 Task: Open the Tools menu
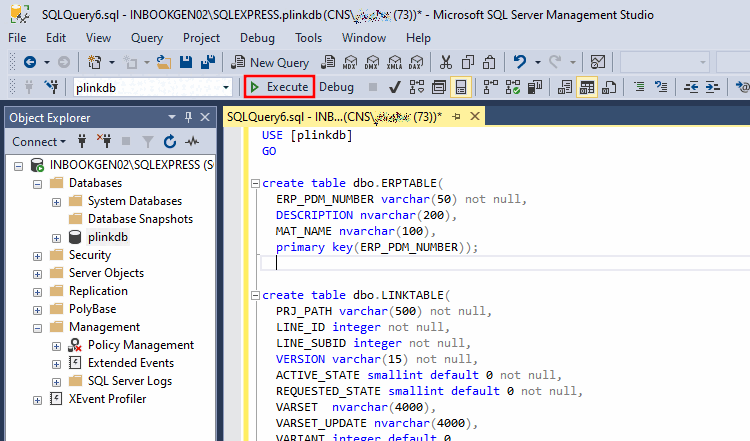(309, 38)
